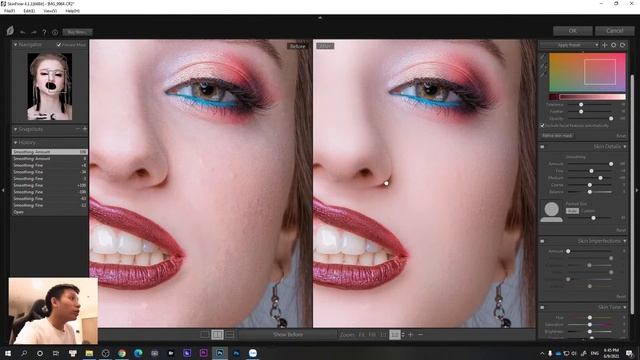
Task: Toggle include facial features automatically checkbox
Action: [x=542, y=126]
